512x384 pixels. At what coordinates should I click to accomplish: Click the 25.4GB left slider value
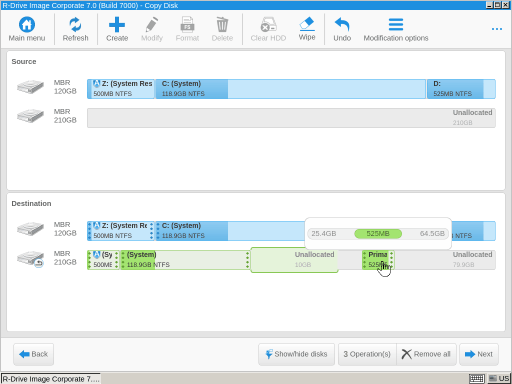click(324, 234)
